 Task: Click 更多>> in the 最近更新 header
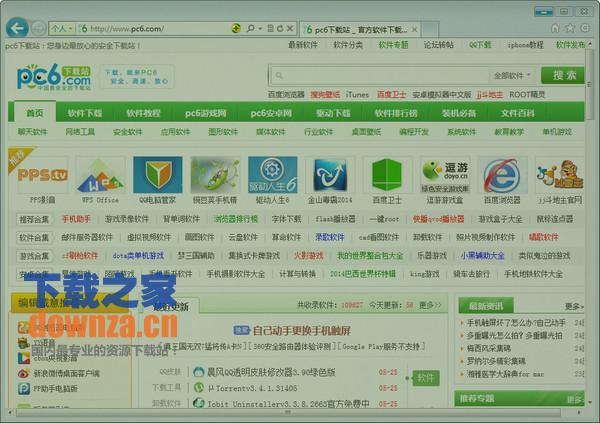pyautogui.click(x=430, y=305)
